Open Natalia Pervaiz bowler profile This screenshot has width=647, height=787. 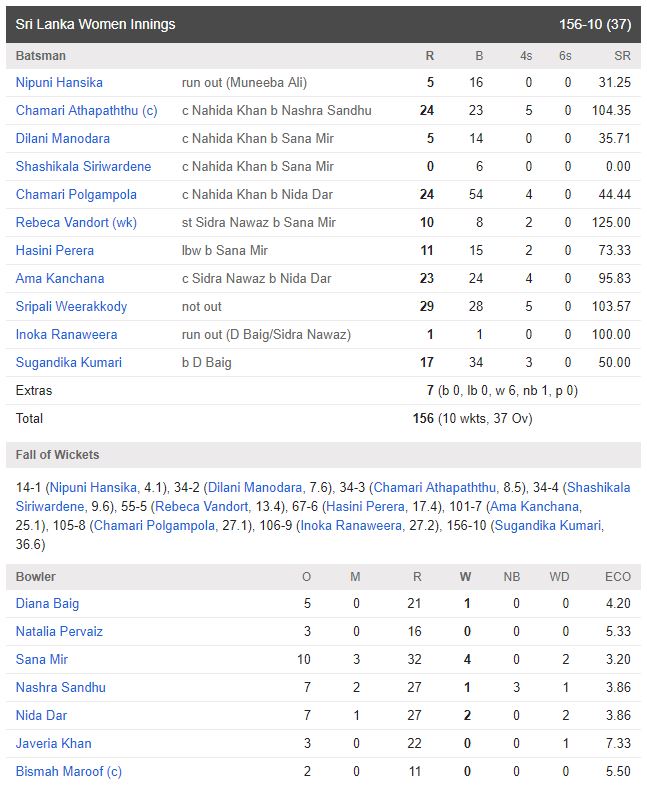click(x=59, y=631)
